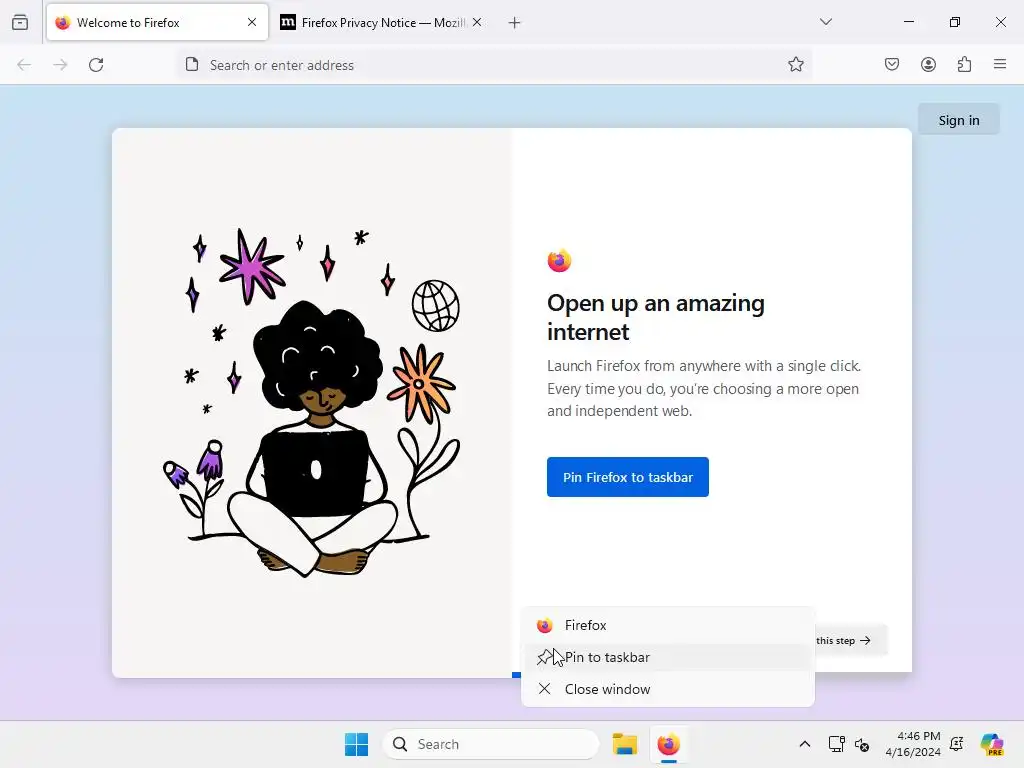The height and width of the screenshot is (768, 1024).
Task: Show hidden system tray icons
Action: point(805,744)
